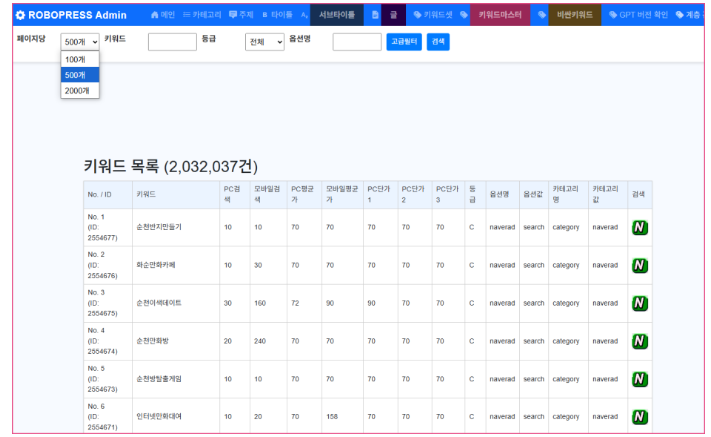Viewport: 711px width, 437px height.
Task: Click Naver search icon for 순천만화방 row
Action: 640,341
